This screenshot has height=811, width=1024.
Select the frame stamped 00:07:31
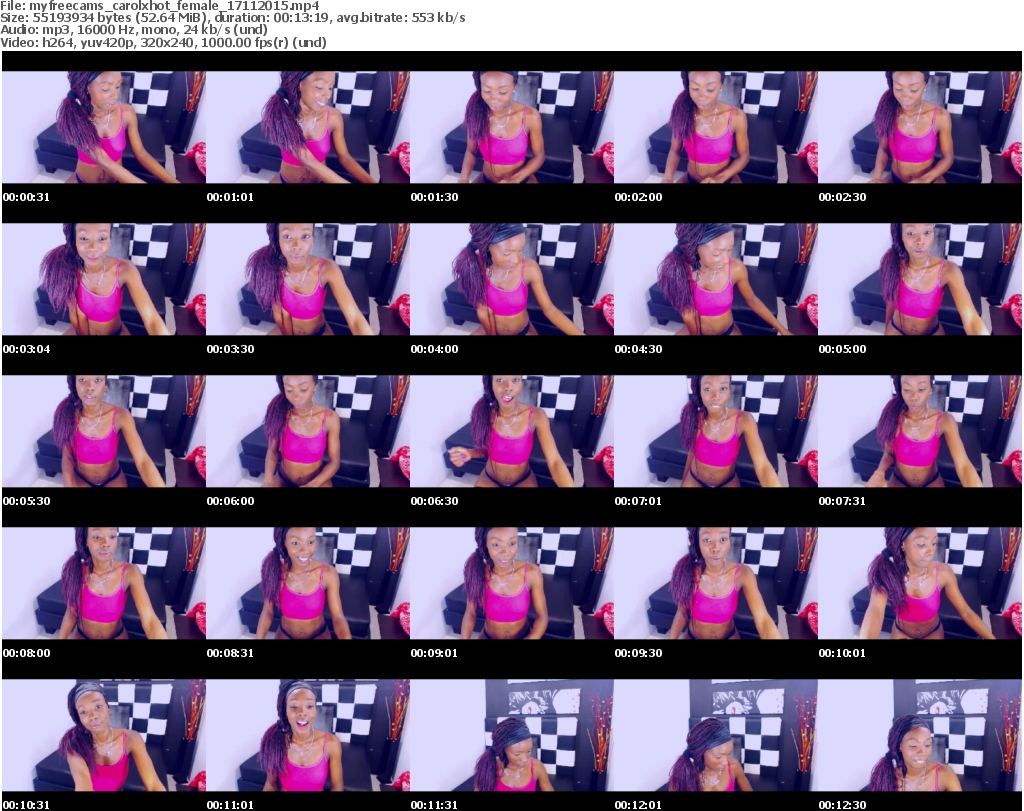[x=920, y=432]
